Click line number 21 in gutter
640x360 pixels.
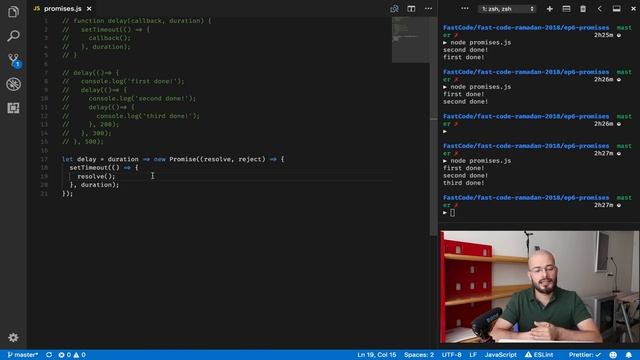[x=44, y=193]
